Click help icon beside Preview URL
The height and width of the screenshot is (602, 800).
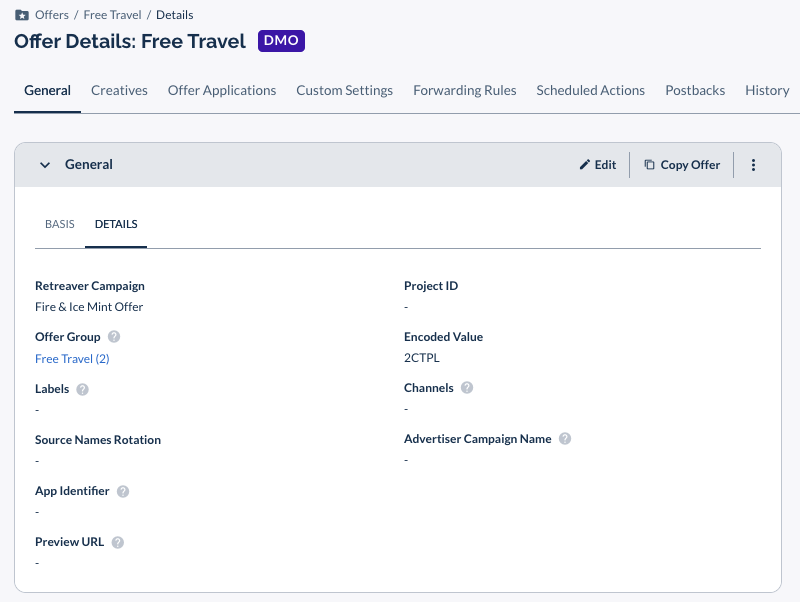click(x=118, y=542)
